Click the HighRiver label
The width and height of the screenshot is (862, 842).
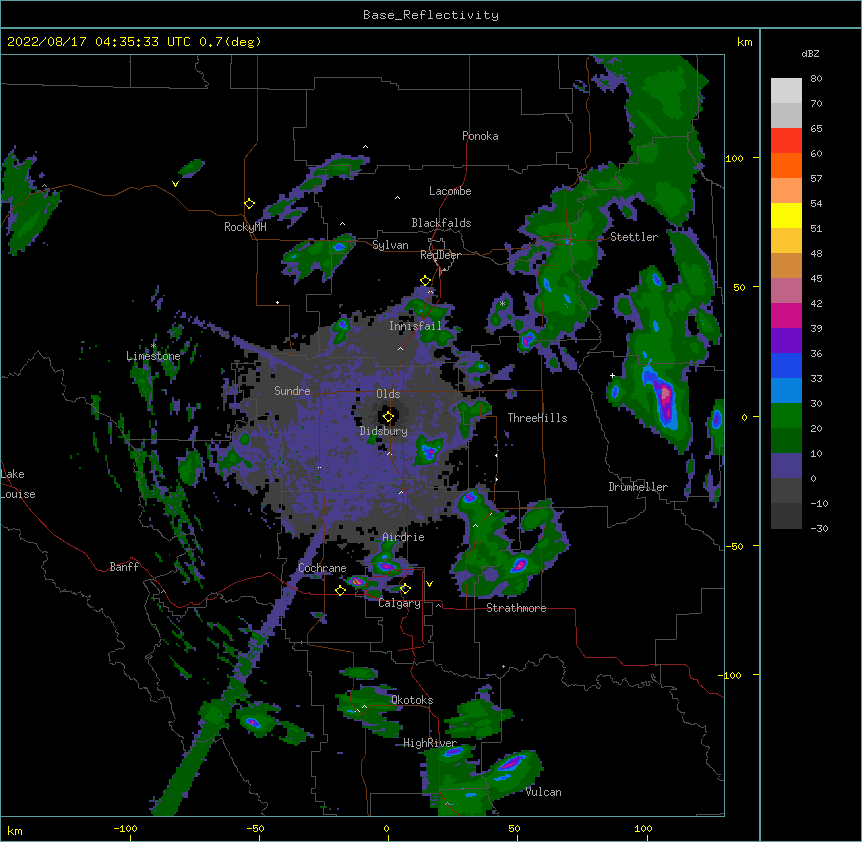[430, 743]
